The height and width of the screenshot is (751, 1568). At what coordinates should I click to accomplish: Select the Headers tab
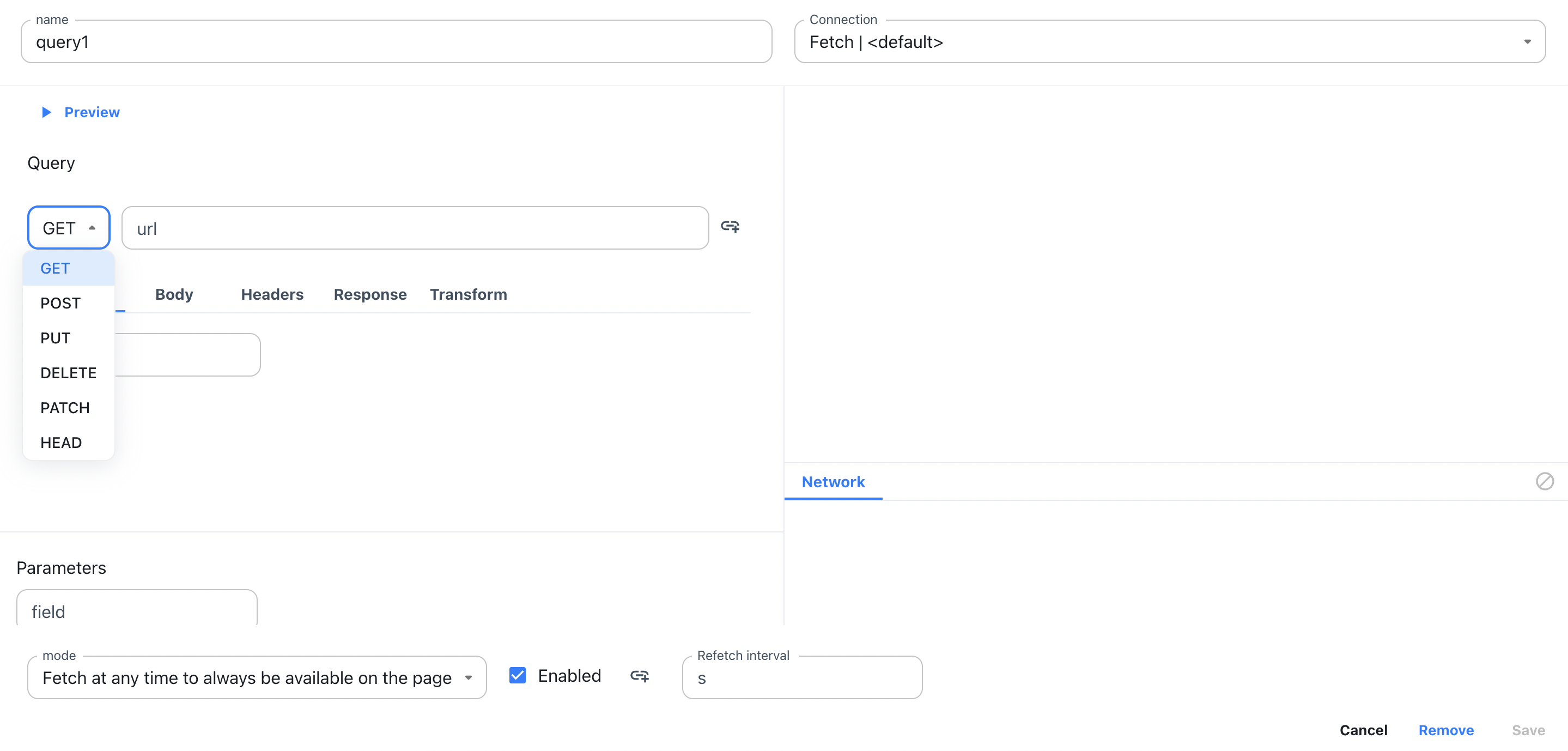(272, 294)
